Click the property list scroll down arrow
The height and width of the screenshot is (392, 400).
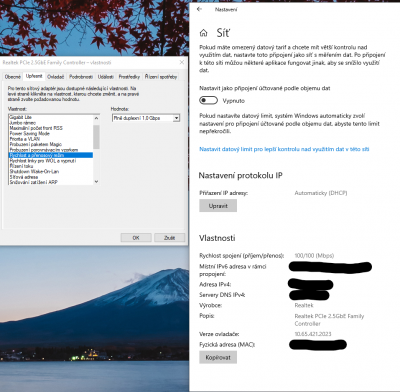(96, 182)
